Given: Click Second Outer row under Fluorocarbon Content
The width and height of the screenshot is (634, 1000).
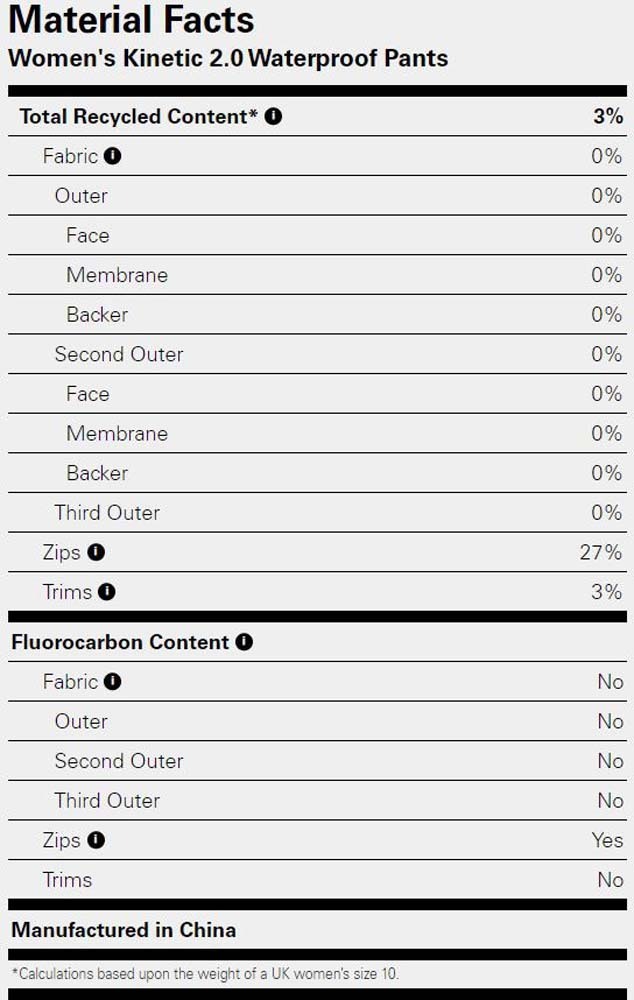Looking at the screenshot, I should point(317,760).
